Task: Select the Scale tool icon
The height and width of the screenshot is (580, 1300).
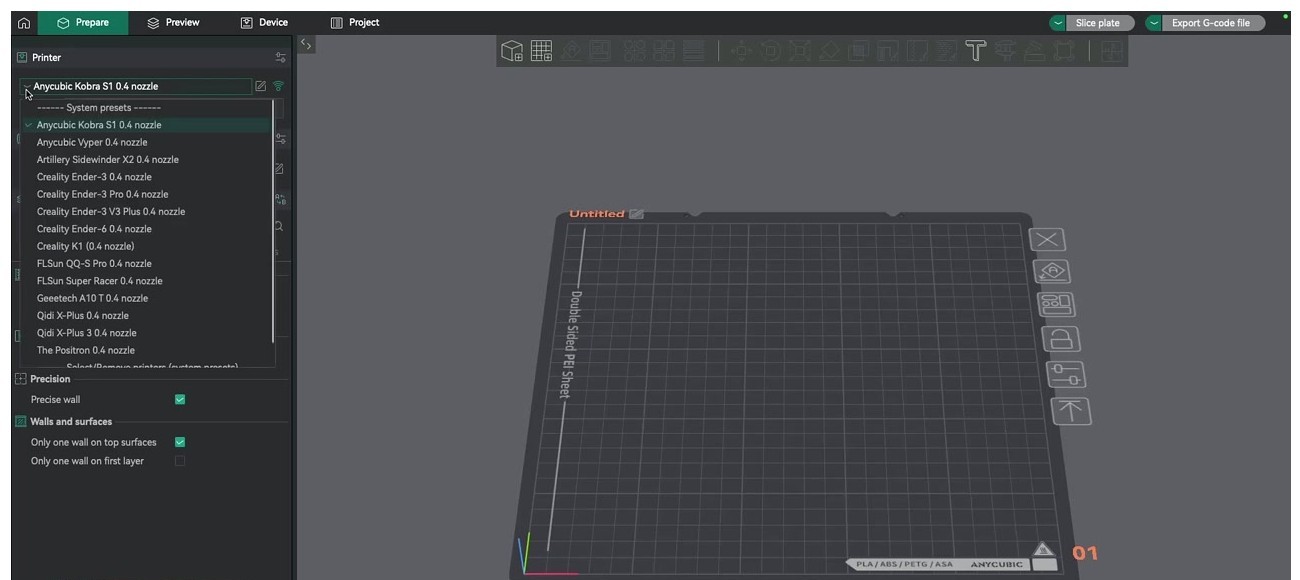Action: point(799,51)
